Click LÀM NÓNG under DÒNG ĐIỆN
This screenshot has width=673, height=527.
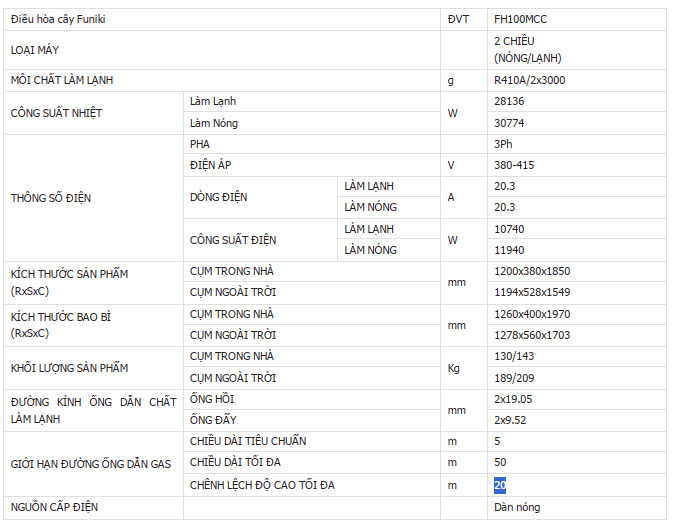point(370,207)
